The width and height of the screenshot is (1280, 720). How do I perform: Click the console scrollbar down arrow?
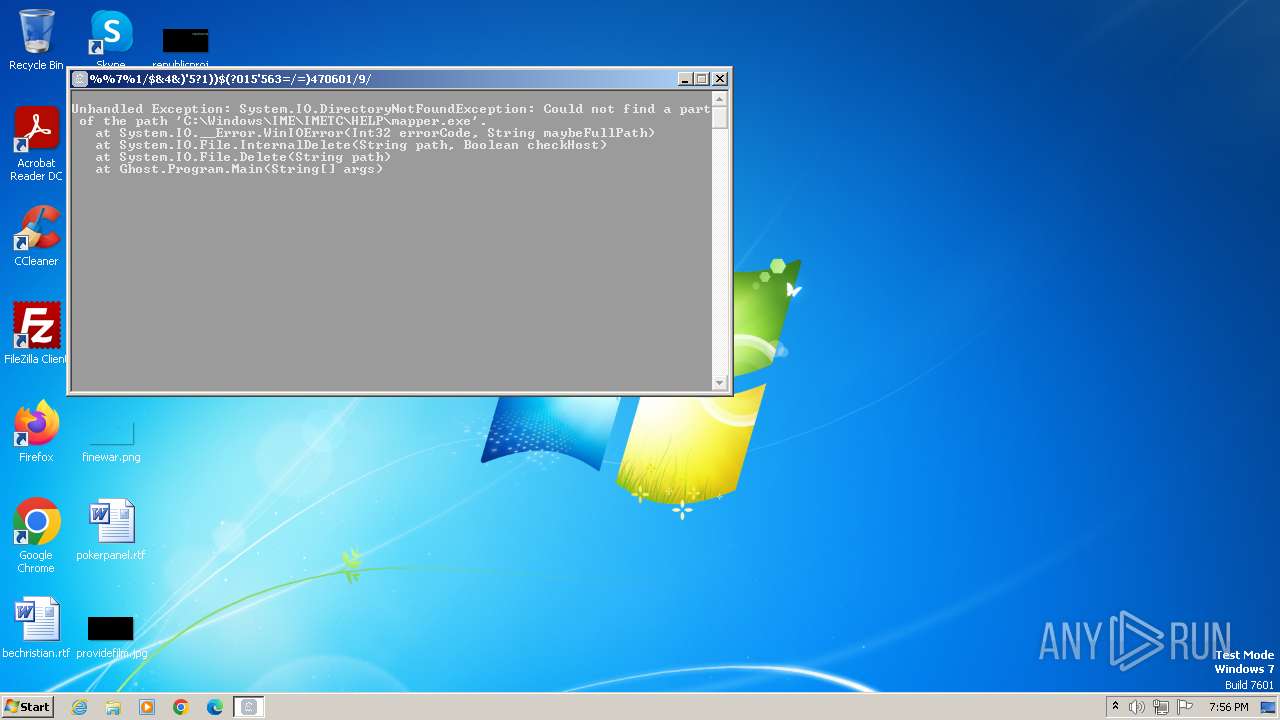(x=719, y=383)
